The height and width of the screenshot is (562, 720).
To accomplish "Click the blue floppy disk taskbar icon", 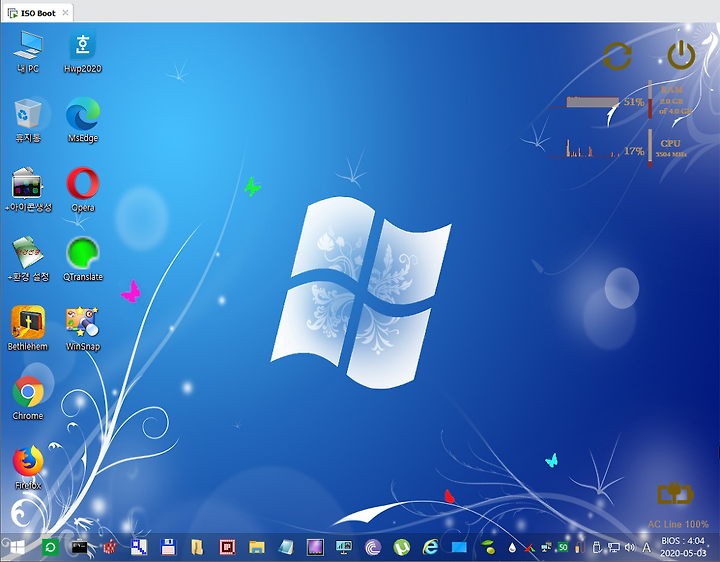I will point(168,547).
